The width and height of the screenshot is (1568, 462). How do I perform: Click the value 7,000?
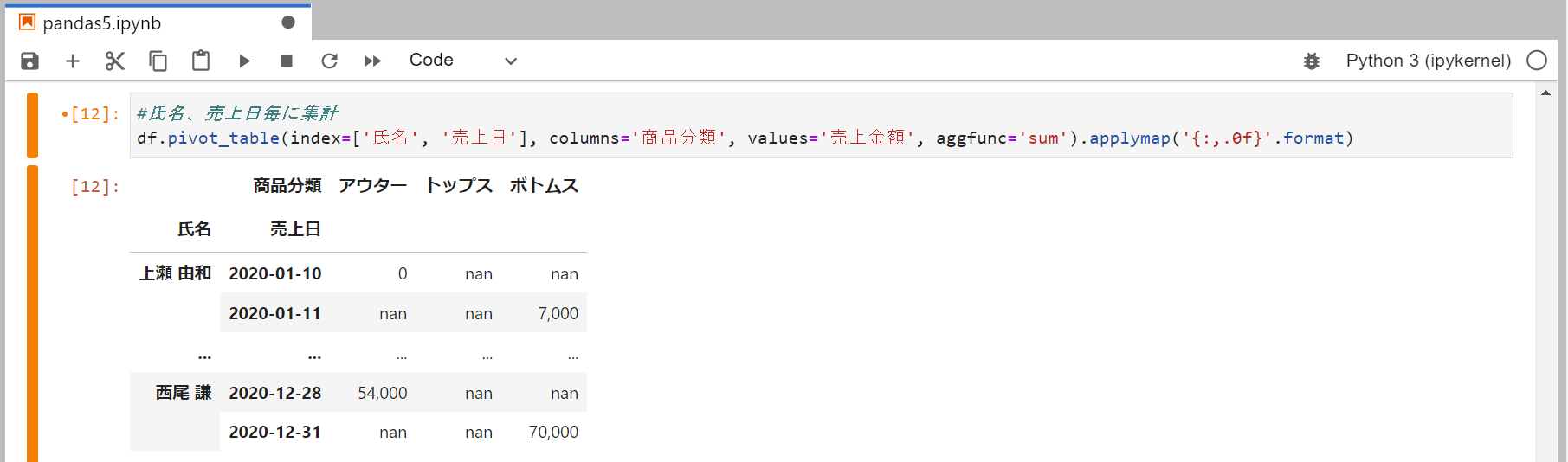[x=558, y=313]
